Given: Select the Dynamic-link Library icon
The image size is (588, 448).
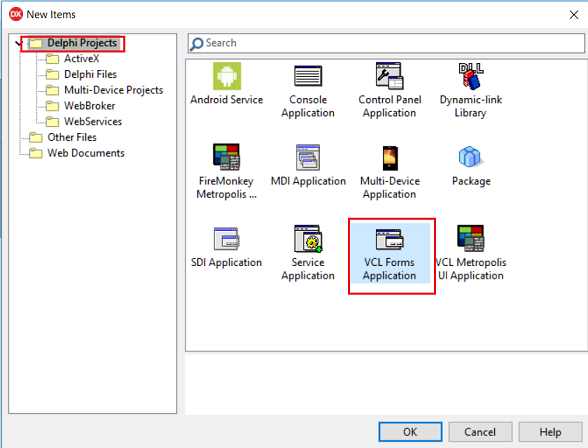Looking at the screenshot, I should [x=471, y=76].
